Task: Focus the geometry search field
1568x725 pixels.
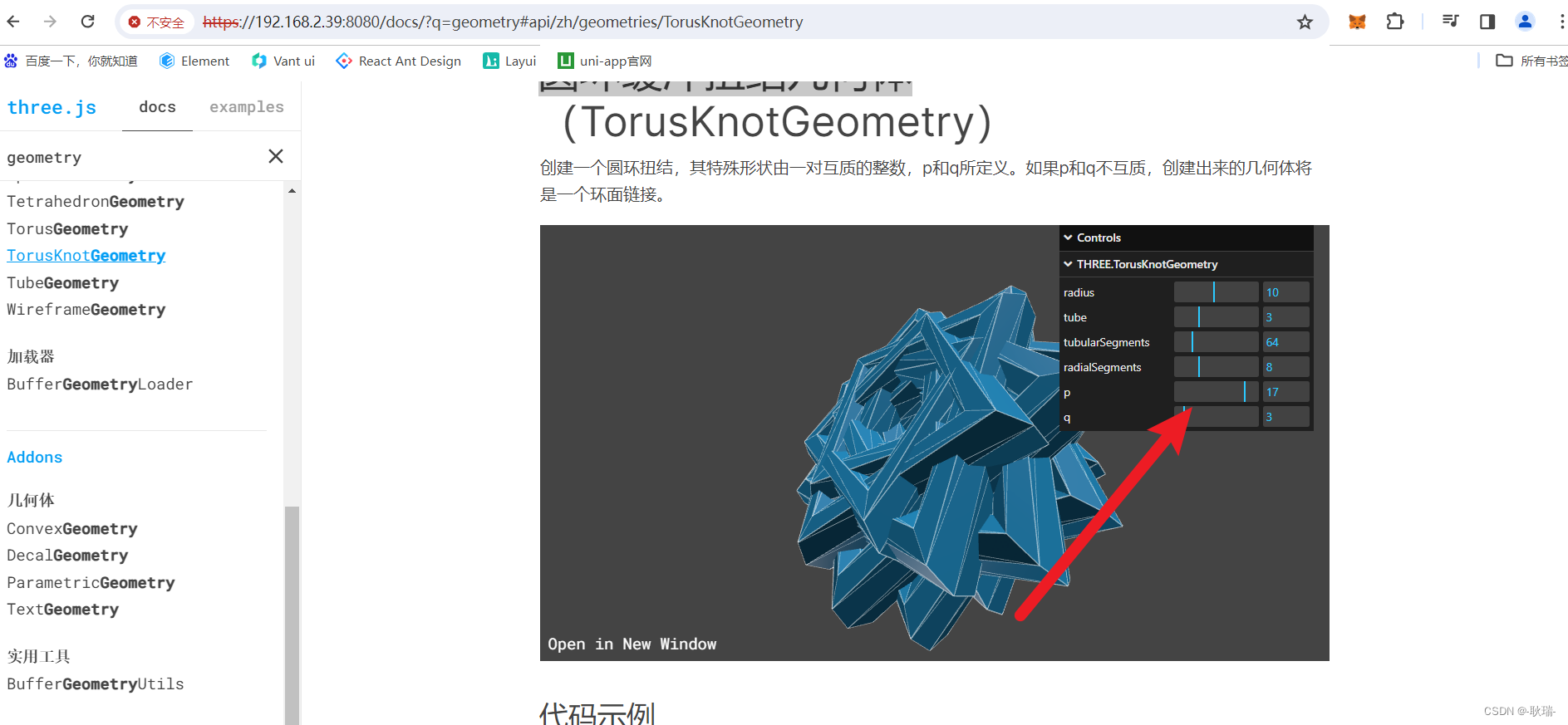Action: (x=133, y=157)
